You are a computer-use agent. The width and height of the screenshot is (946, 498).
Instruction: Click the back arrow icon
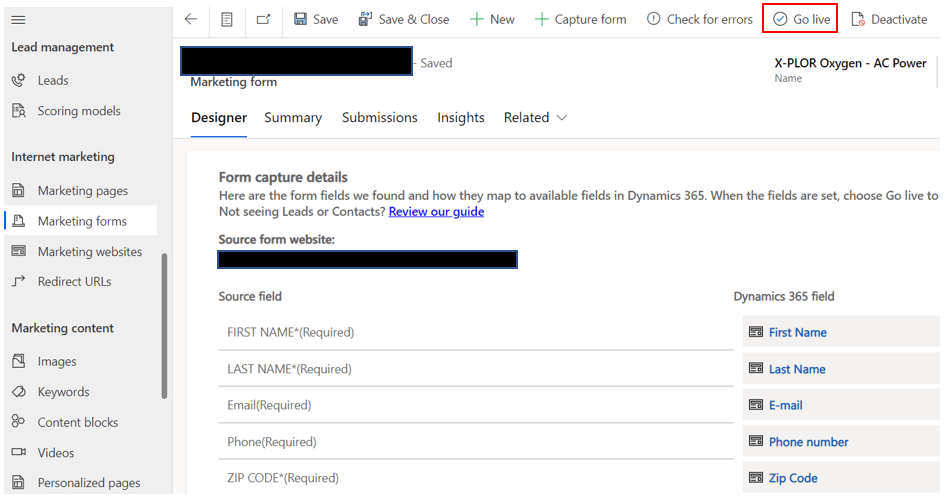coord(191,19)
